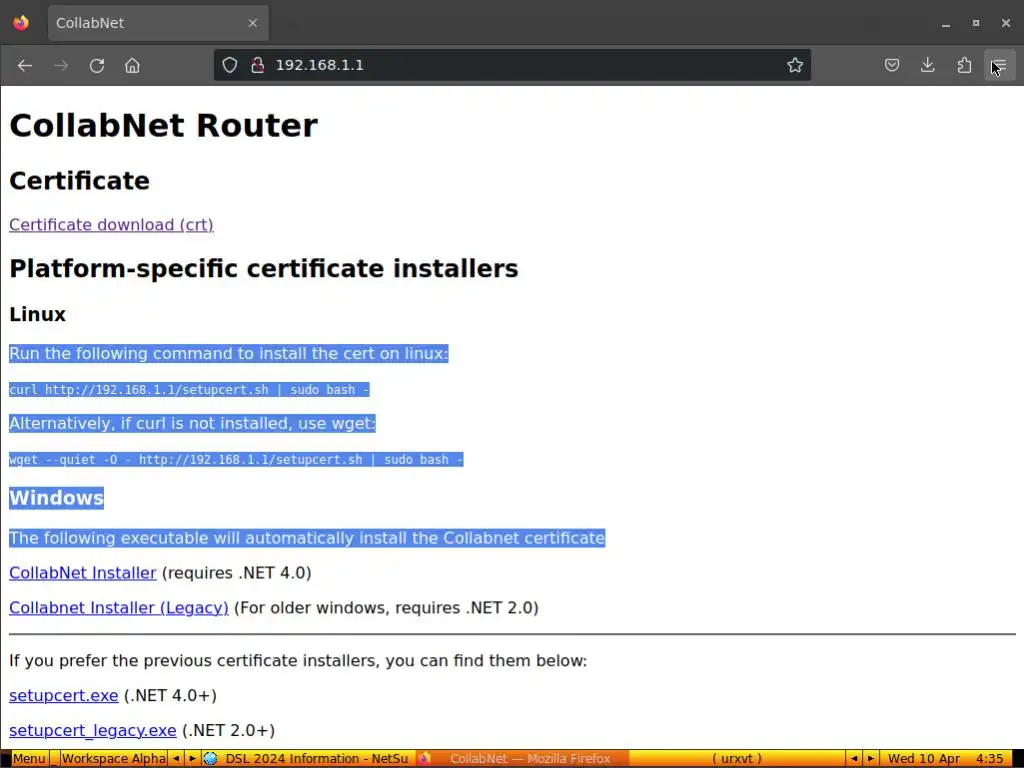Click the CollabNet Router title

(x=163, y=125)
